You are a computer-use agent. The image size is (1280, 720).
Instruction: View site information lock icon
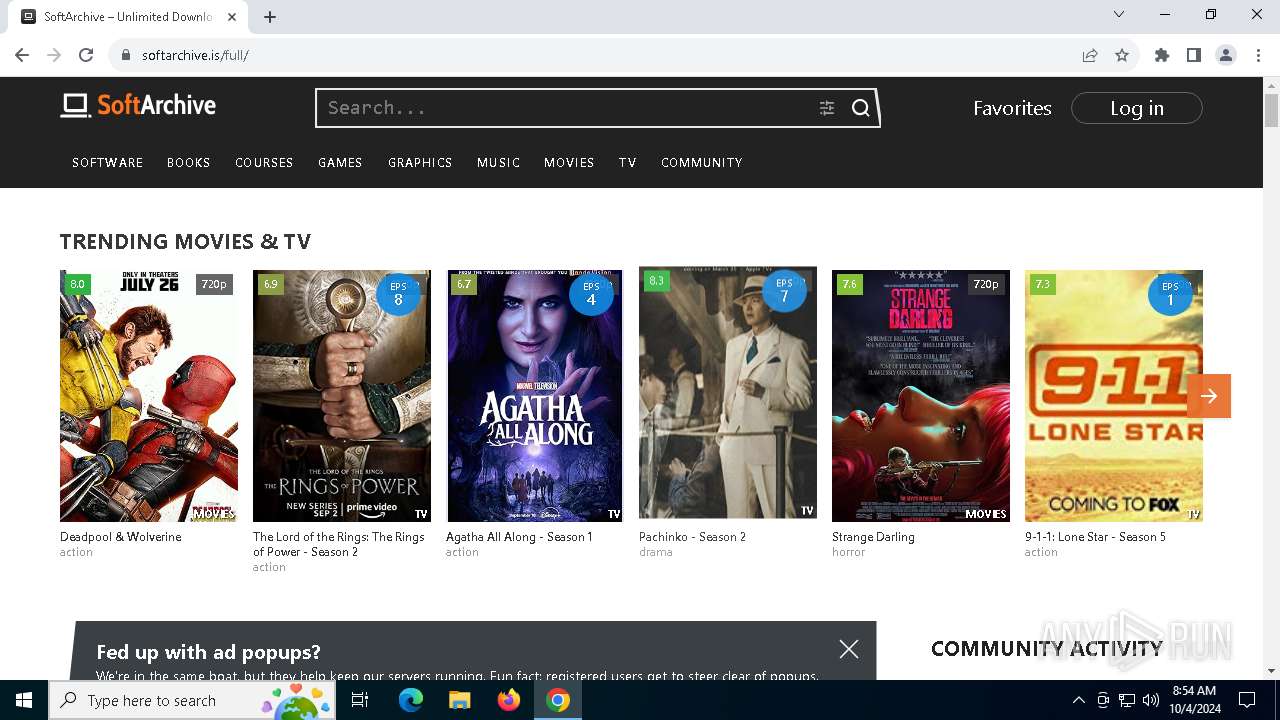pyautogui.click(x=126, y=55)
